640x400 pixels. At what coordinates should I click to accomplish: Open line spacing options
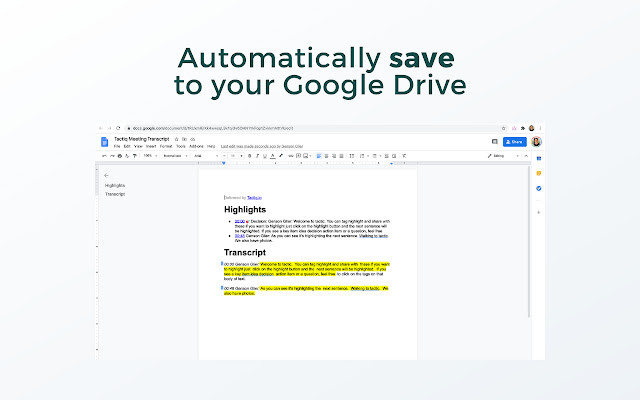[x=351, y=156]
